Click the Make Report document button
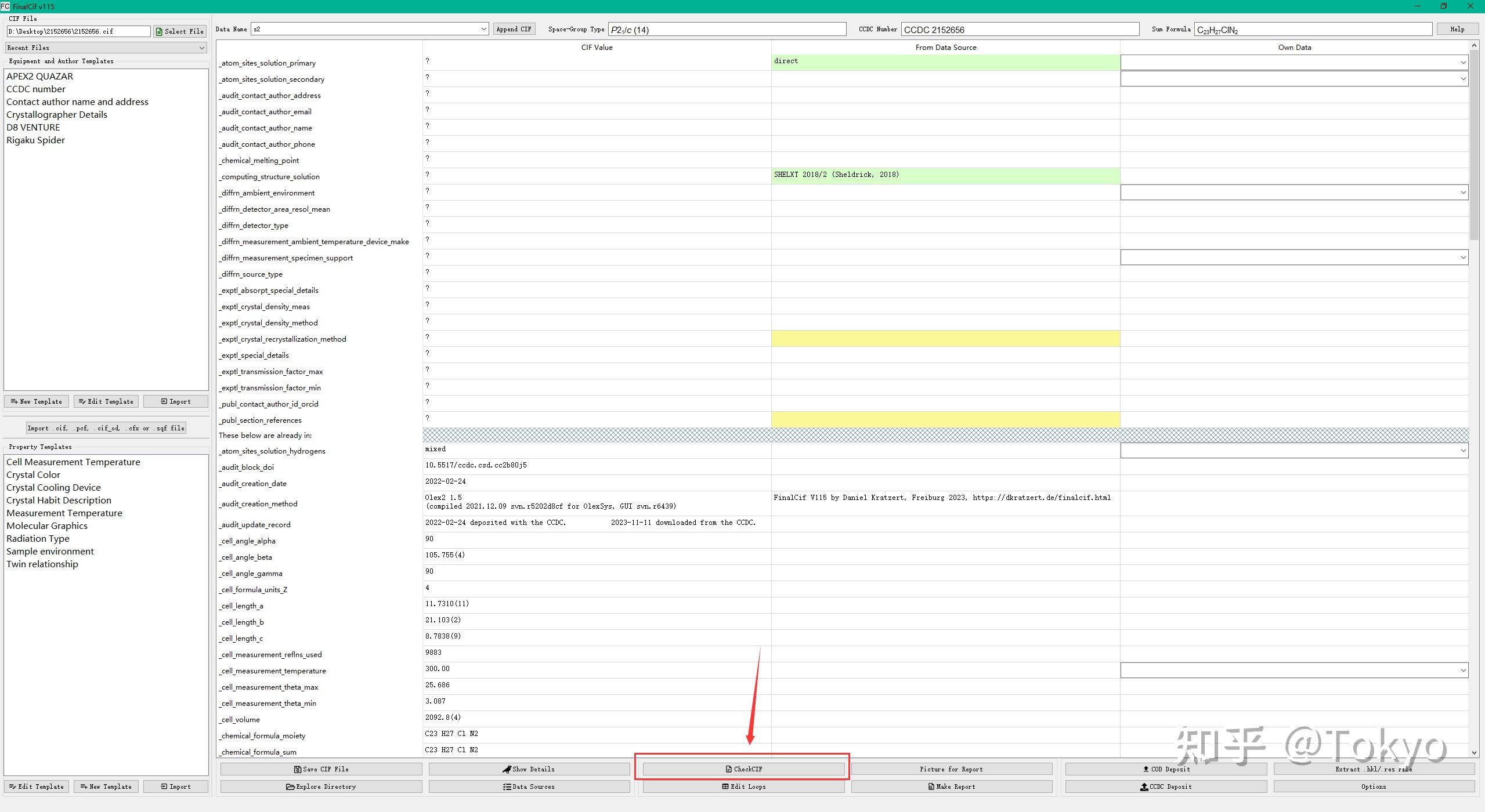The width and height of the screenshot is (1485, 812). click(x=951, y=786)
